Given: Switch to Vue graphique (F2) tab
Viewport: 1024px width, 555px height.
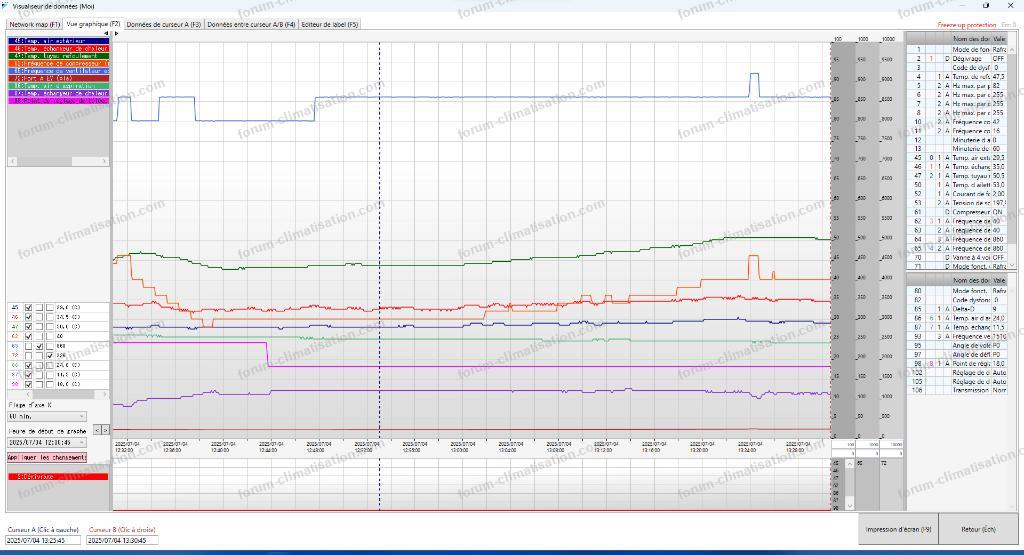Looking at the screenshot, I should 93,24.
